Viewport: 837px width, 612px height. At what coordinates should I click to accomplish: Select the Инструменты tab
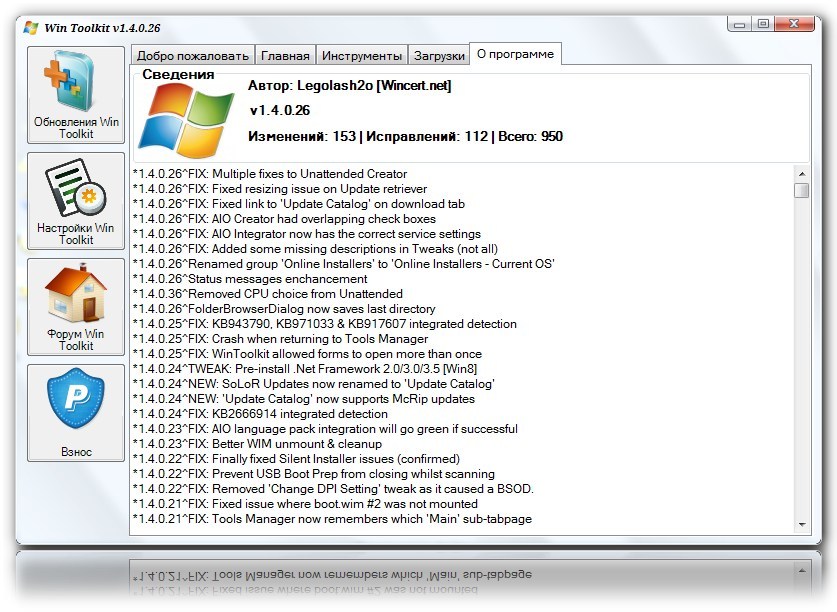point(362,56)
